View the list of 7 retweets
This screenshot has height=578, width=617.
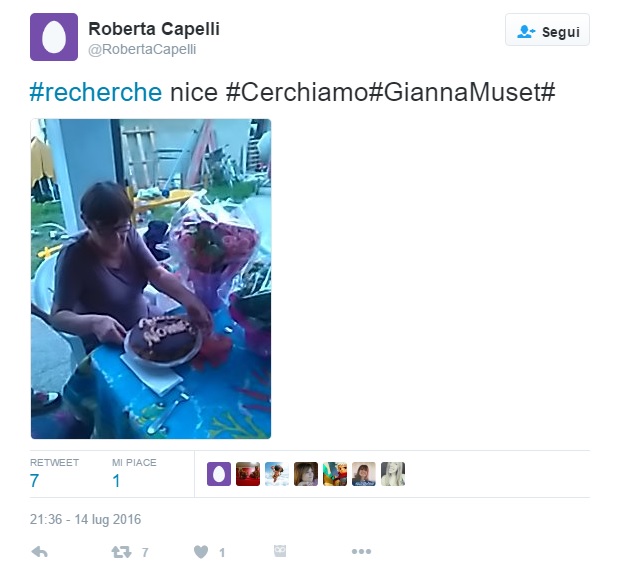click(x=54, y=474)
